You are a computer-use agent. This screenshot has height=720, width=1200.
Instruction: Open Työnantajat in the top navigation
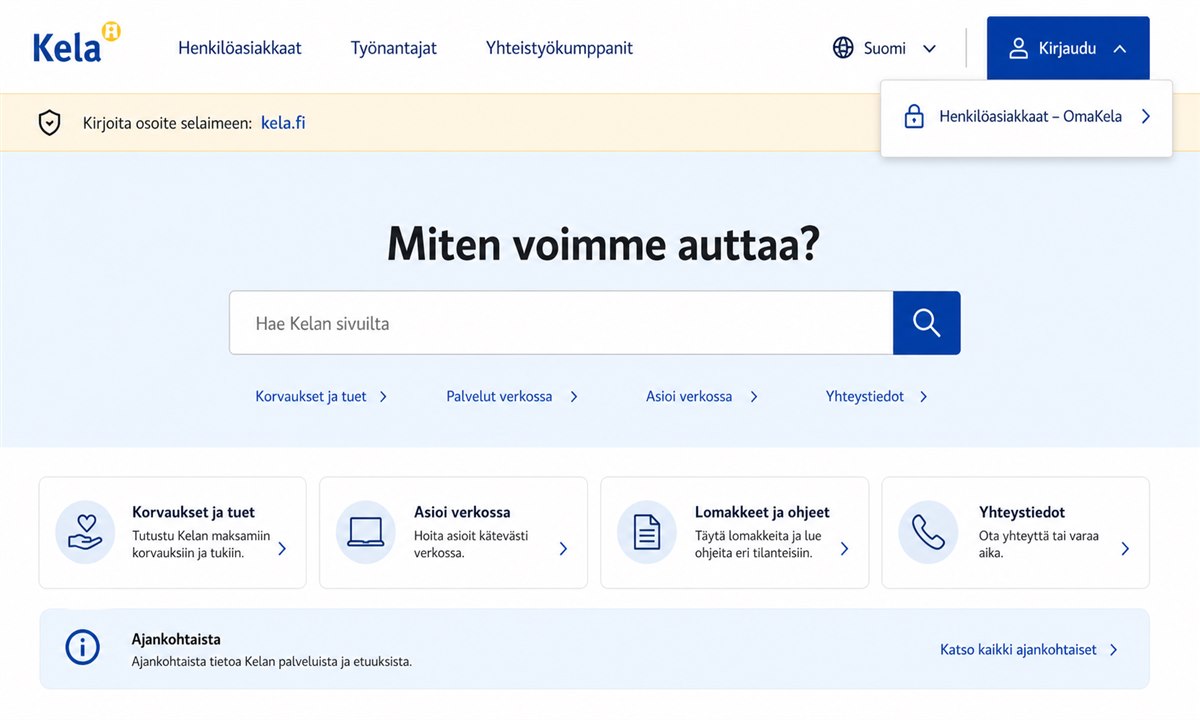(394, 48)
